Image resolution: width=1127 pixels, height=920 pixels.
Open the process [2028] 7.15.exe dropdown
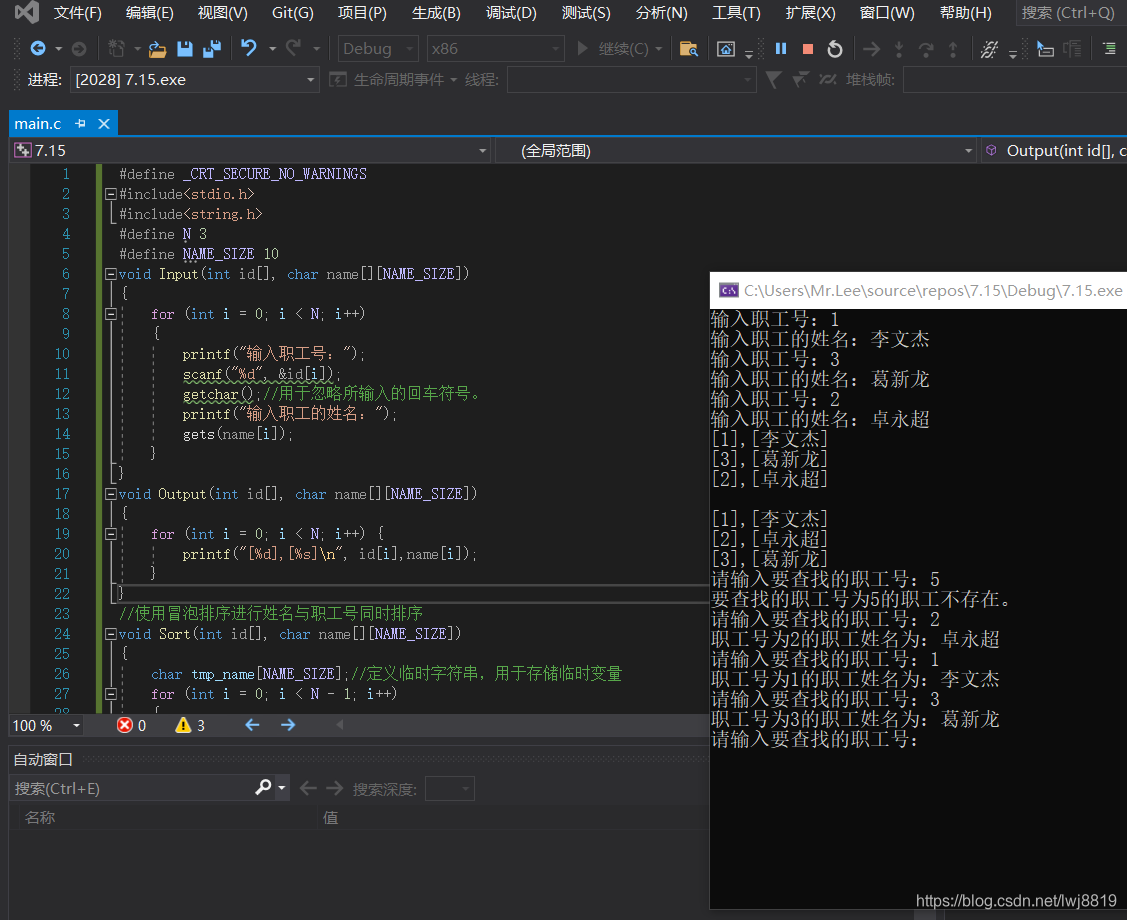point(195,79)
